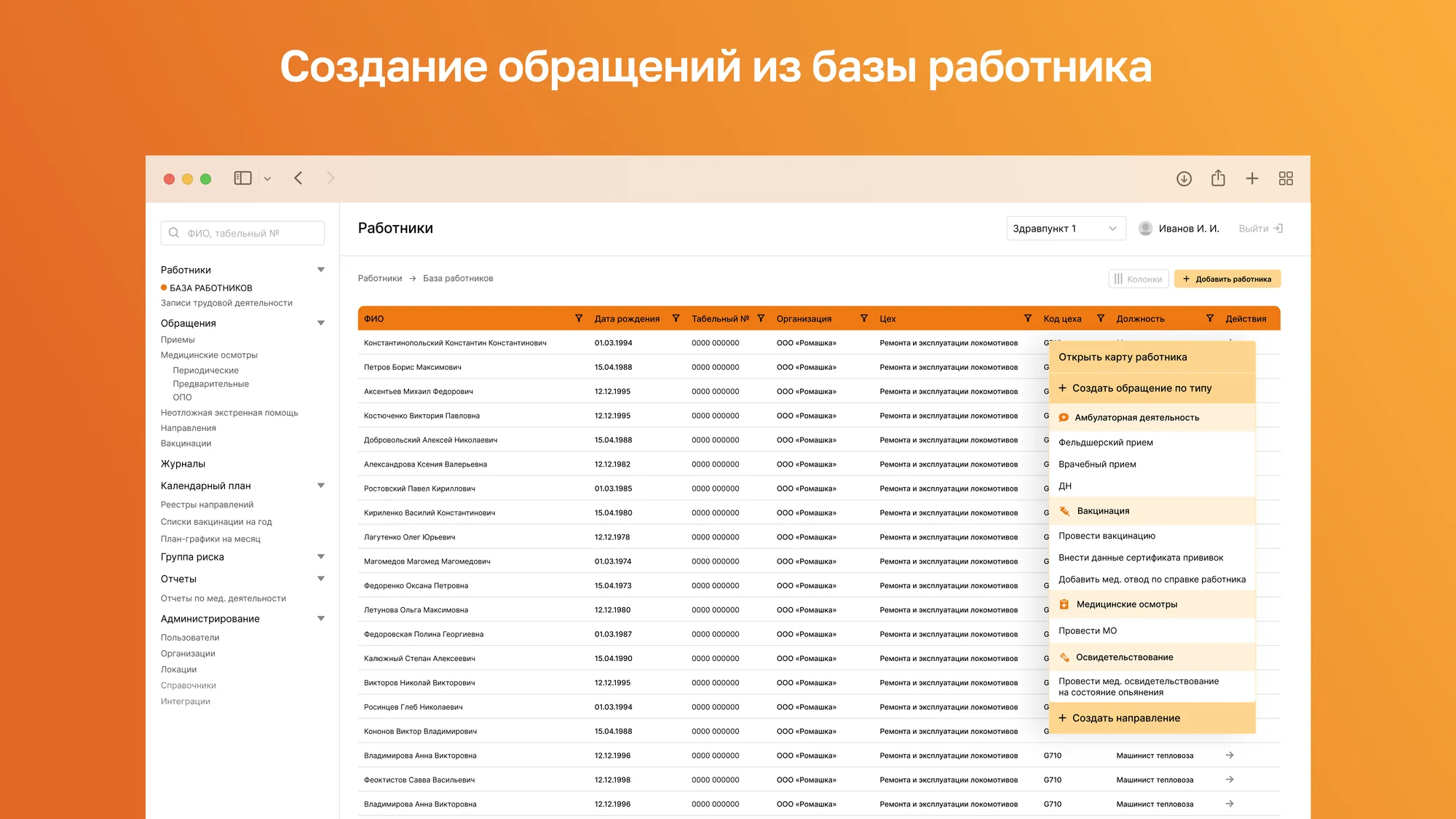Click the plus icon in the top toolbar

point(1252,178)
